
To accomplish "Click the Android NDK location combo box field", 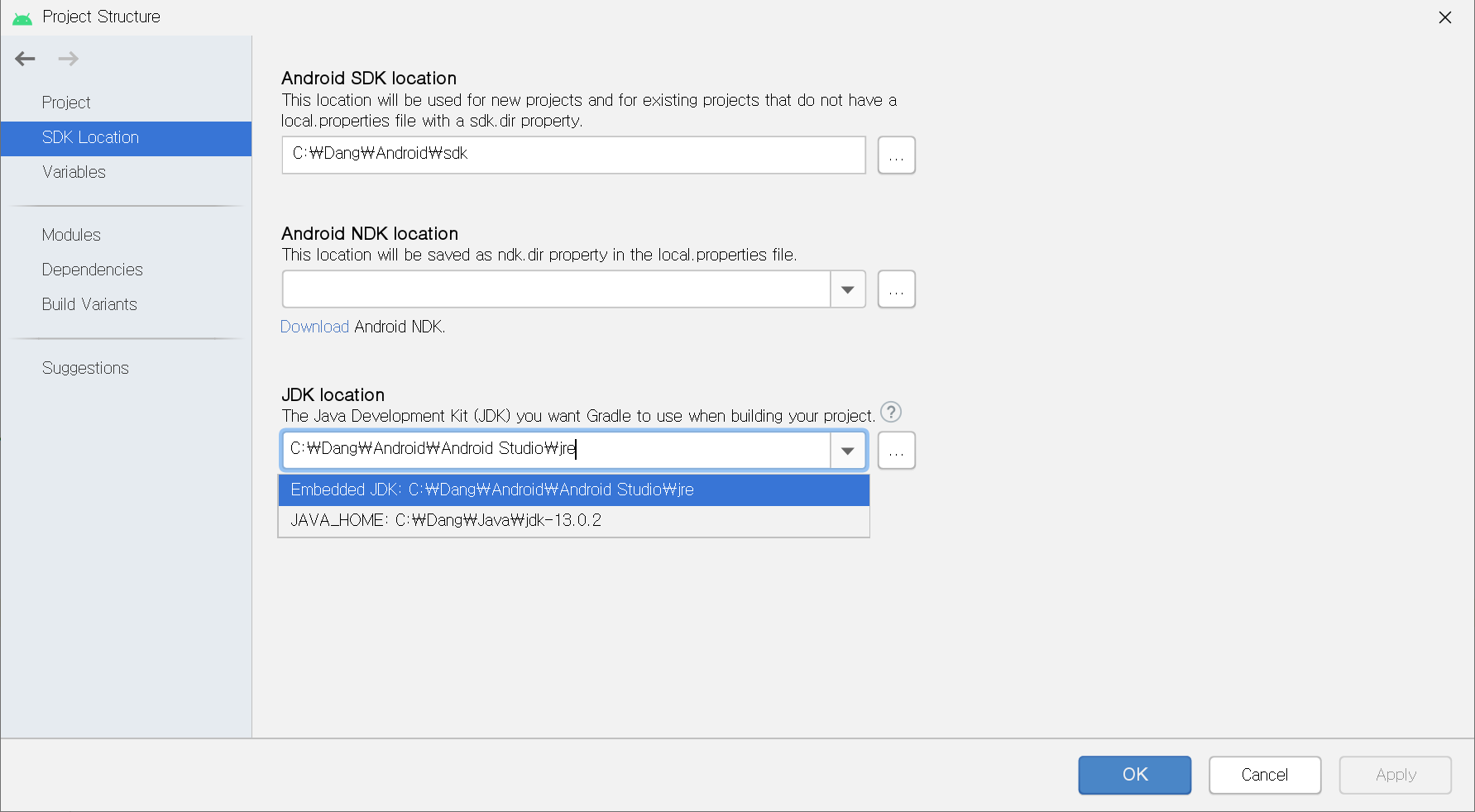I will [556, 289].
